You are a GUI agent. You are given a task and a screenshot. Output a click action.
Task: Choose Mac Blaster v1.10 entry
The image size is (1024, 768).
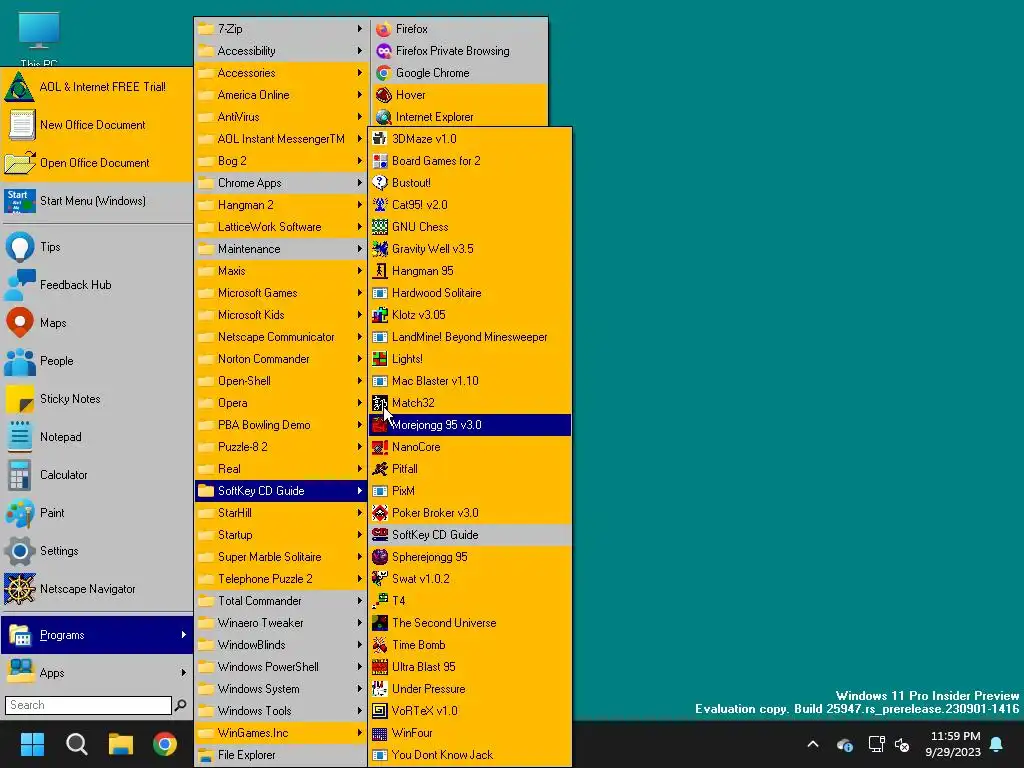click(x=470, y=381)
